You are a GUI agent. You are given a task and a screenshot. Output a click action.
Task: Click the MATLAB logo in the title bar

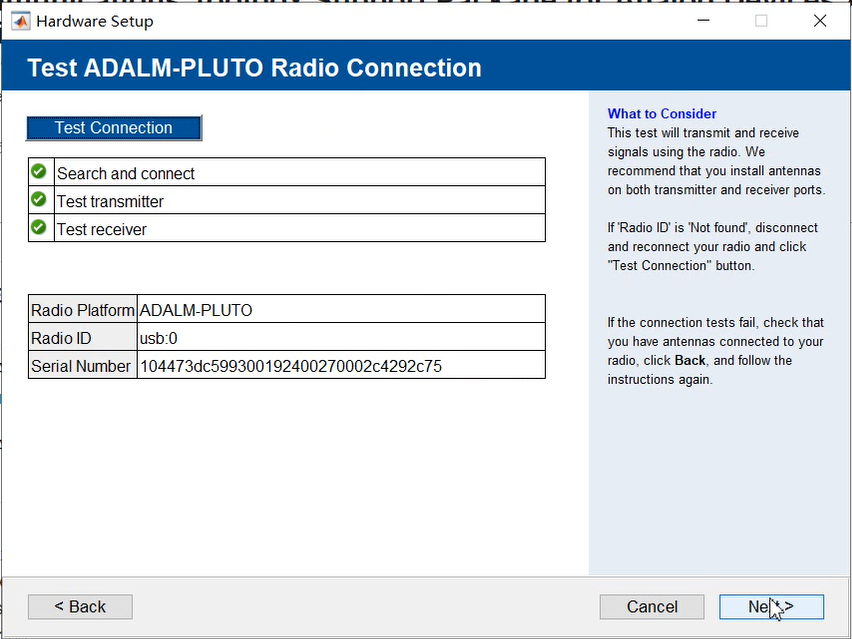pyautogui.click(x=19, y=20)
